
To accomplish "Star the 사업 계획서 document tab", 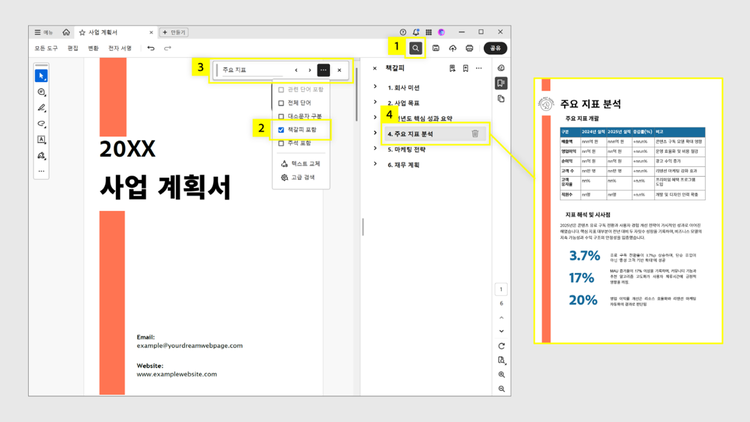I will [x=82, y=33].
